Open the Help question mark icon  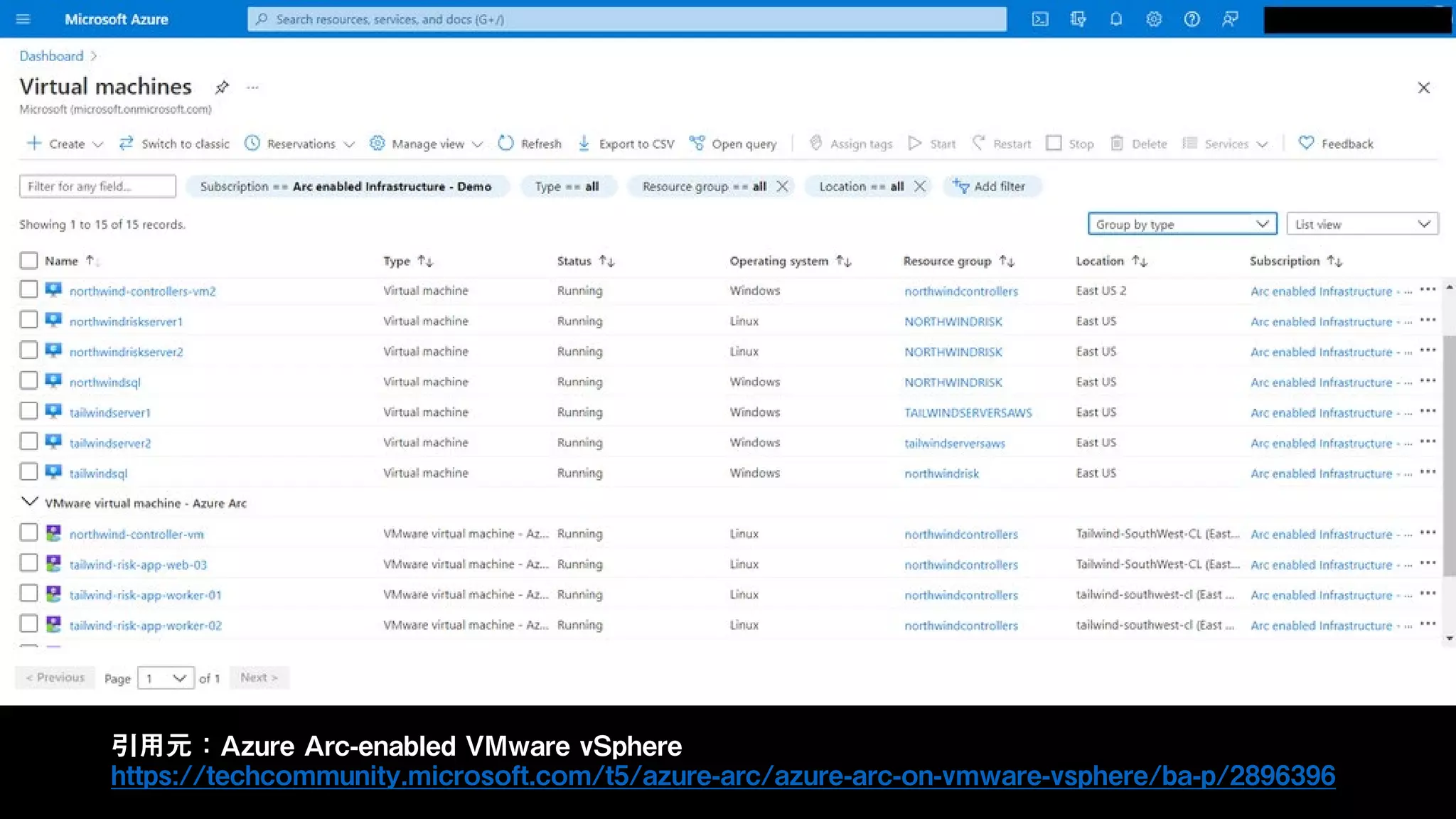(x=1192, y=19)
